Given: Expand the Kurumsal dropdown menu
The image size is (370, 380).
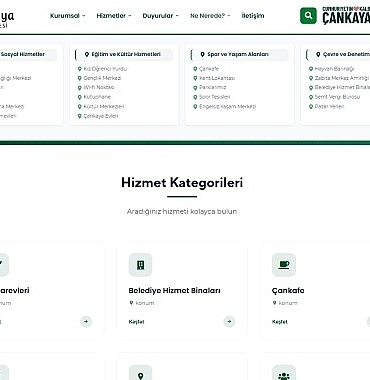Looking at the screenshot, I should 68,16.
